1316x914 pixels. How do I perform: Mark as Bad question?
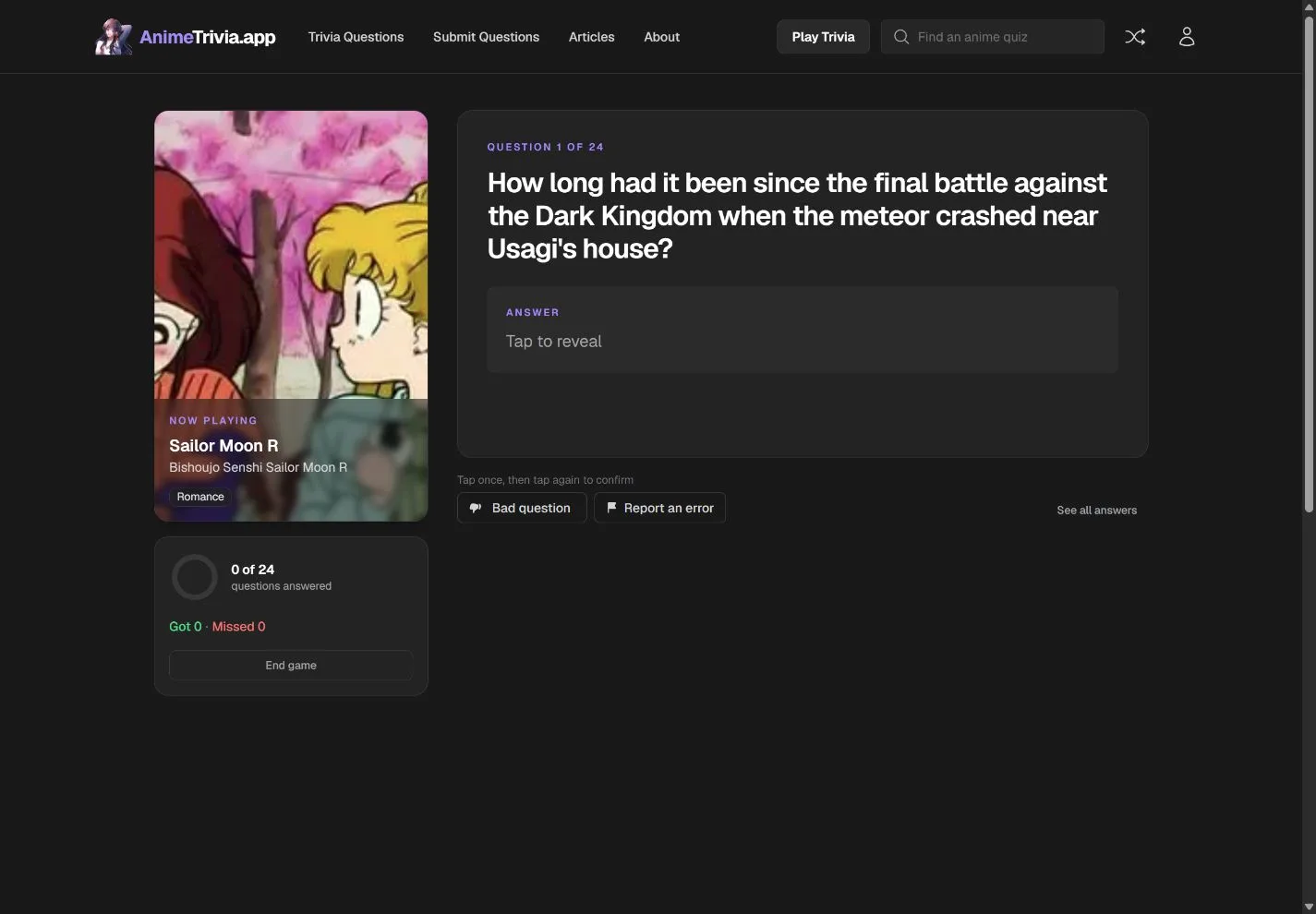click(522, 508)
